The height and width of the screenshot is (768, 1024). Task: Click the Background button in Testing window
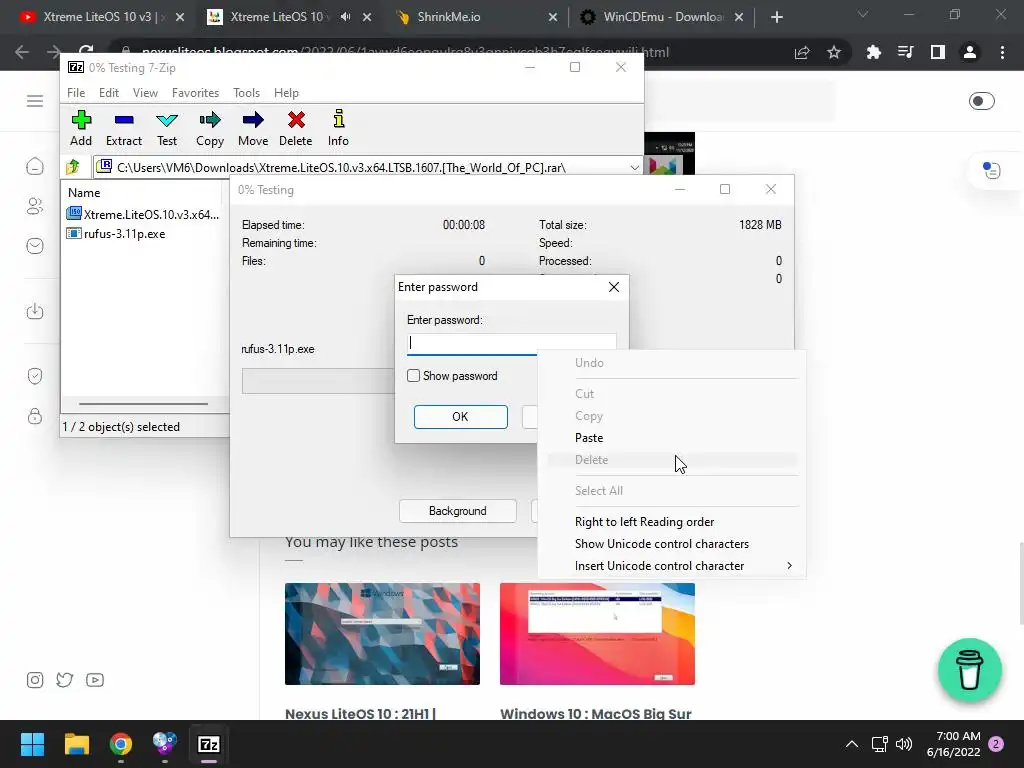(457, 511)
